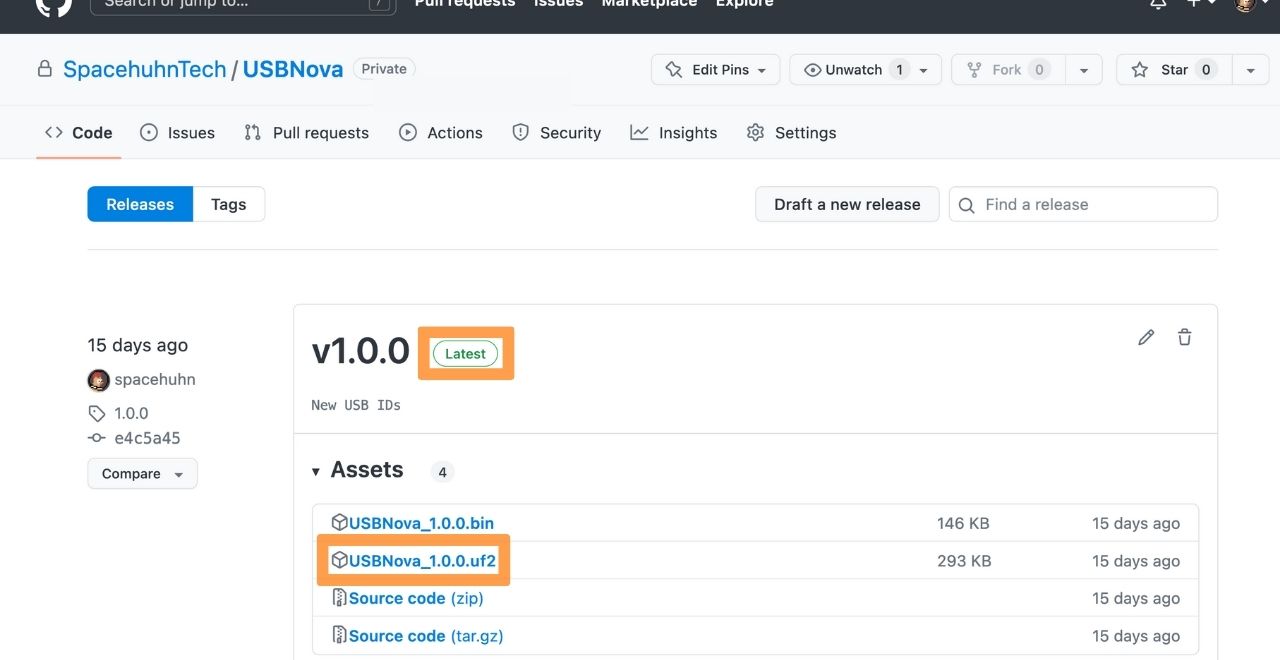Collapse the Assets section triangle
Image resolution: width=1280 pixels, height=660 pixels.
click(x=316, y=471)
